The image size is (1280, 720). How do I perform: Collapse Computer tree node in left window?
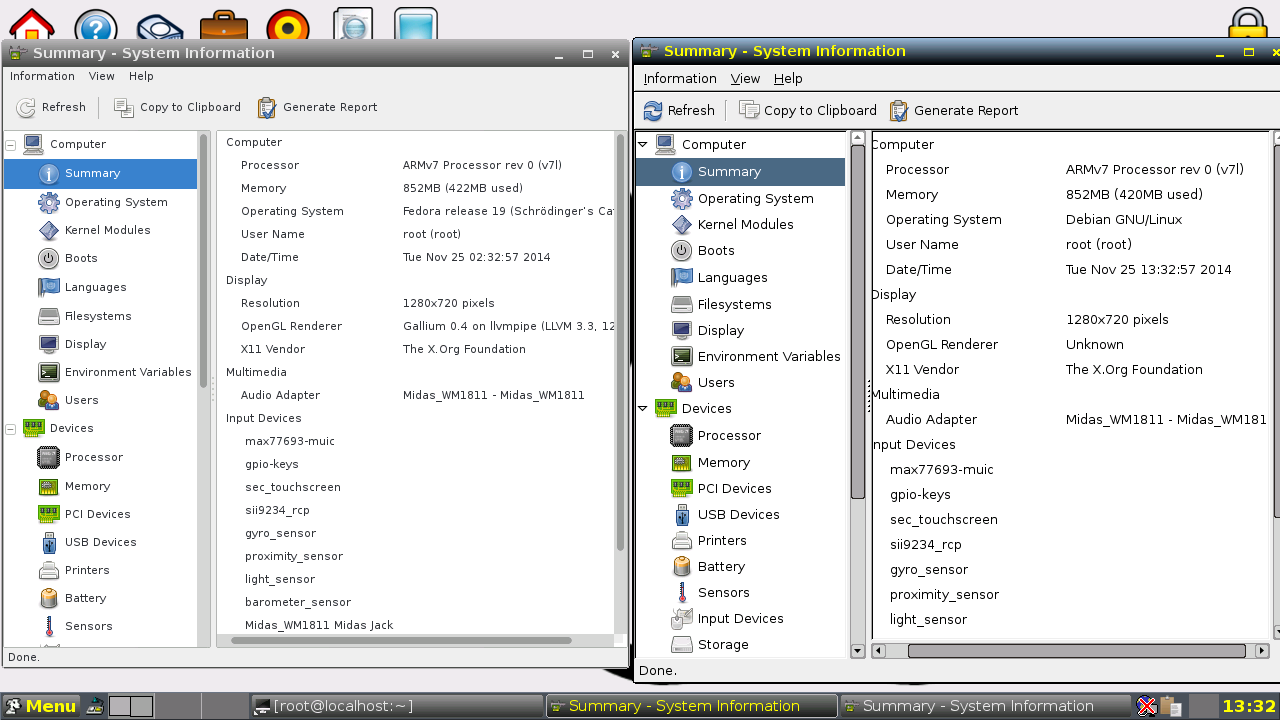click(11, 144)
